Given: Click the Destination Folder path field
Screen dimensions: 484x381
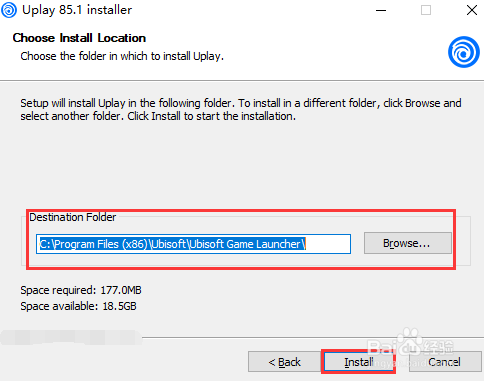Looking at the screenshot, I should (x=193, y=244).
